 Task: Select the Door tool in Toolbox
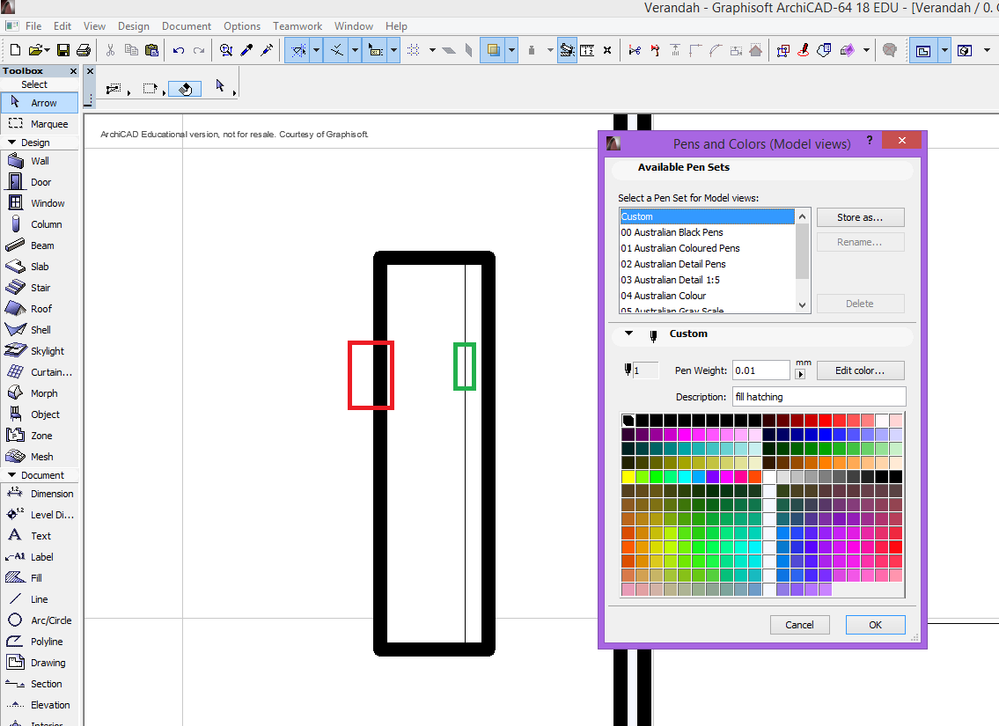(x=40, y=182)
